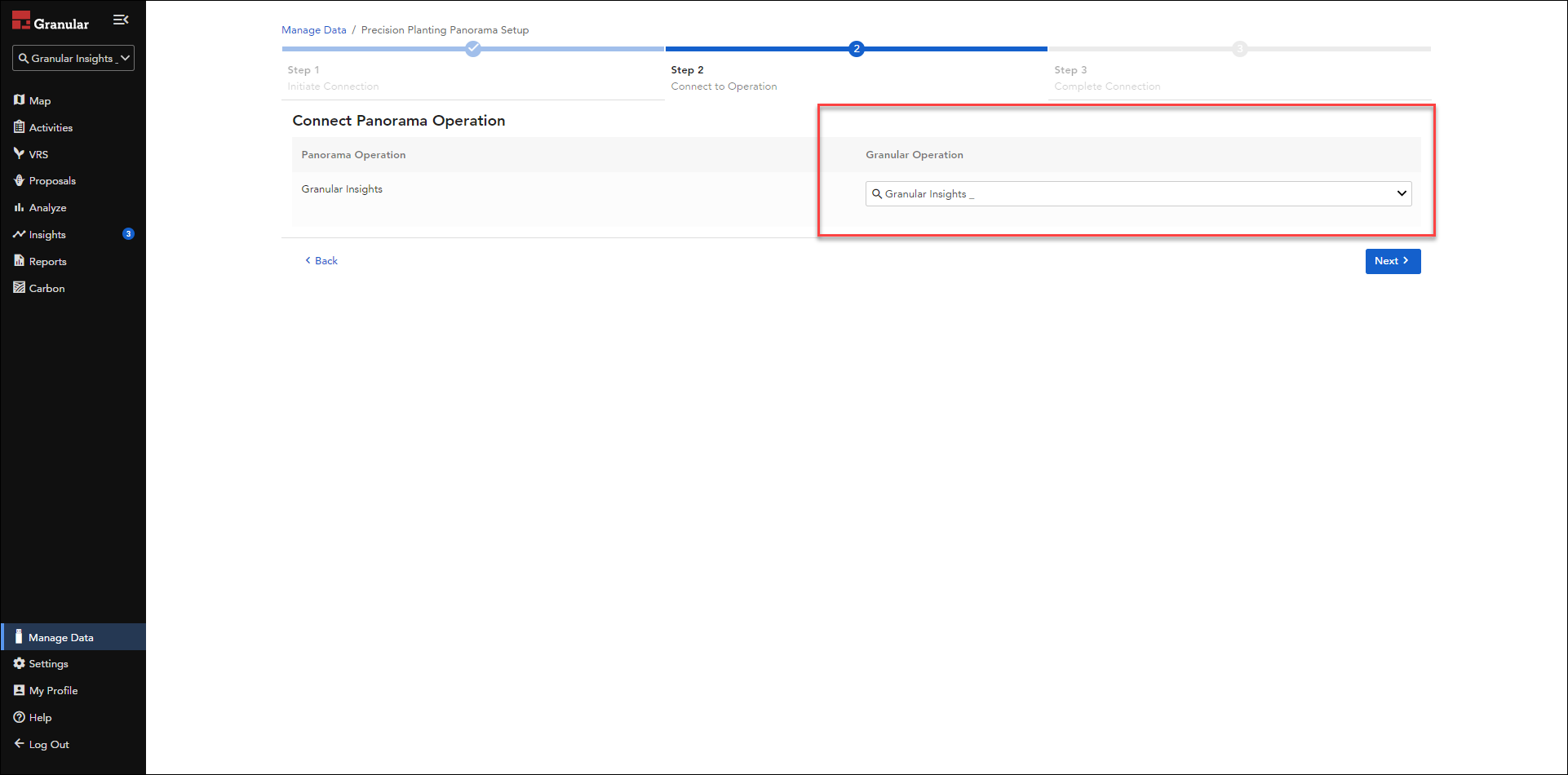This screenshot has width=1568, height=775.
Task: Click the Granular Operation dropdown chevron arrow
Action: click(1401, 193)
